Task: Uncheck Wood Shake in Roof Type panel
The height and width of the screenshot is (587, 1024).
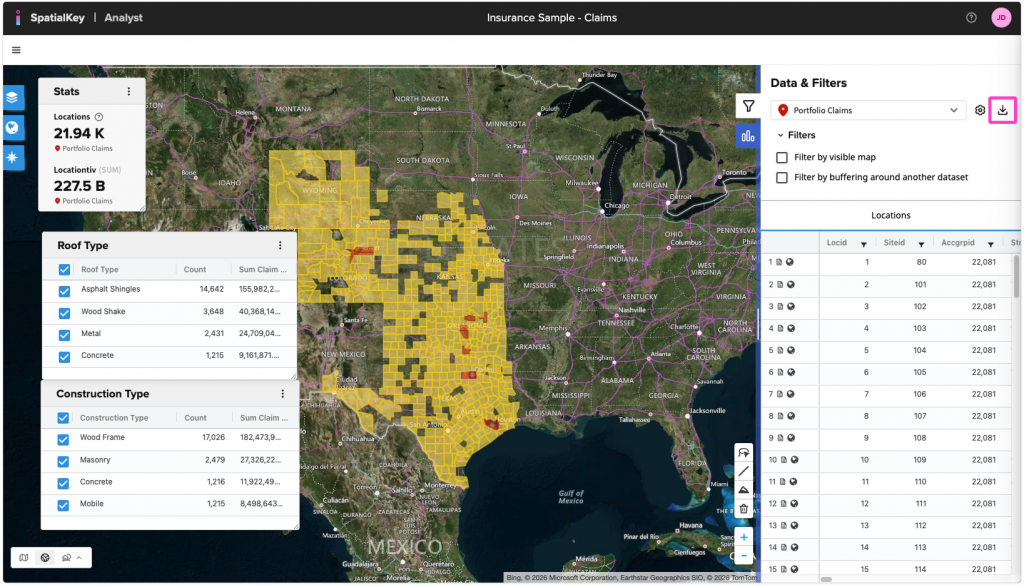Action: pos(63,311)
